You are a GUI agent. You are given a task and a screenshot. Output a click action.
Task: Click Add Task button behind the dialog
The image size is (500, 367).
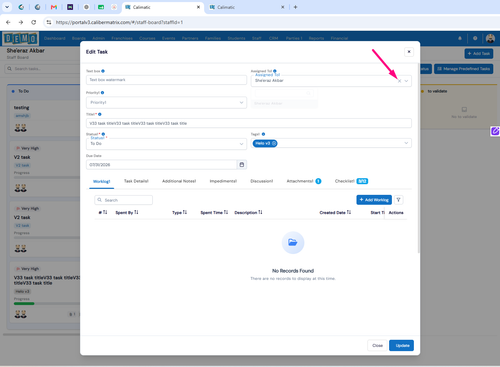[479, 53]
